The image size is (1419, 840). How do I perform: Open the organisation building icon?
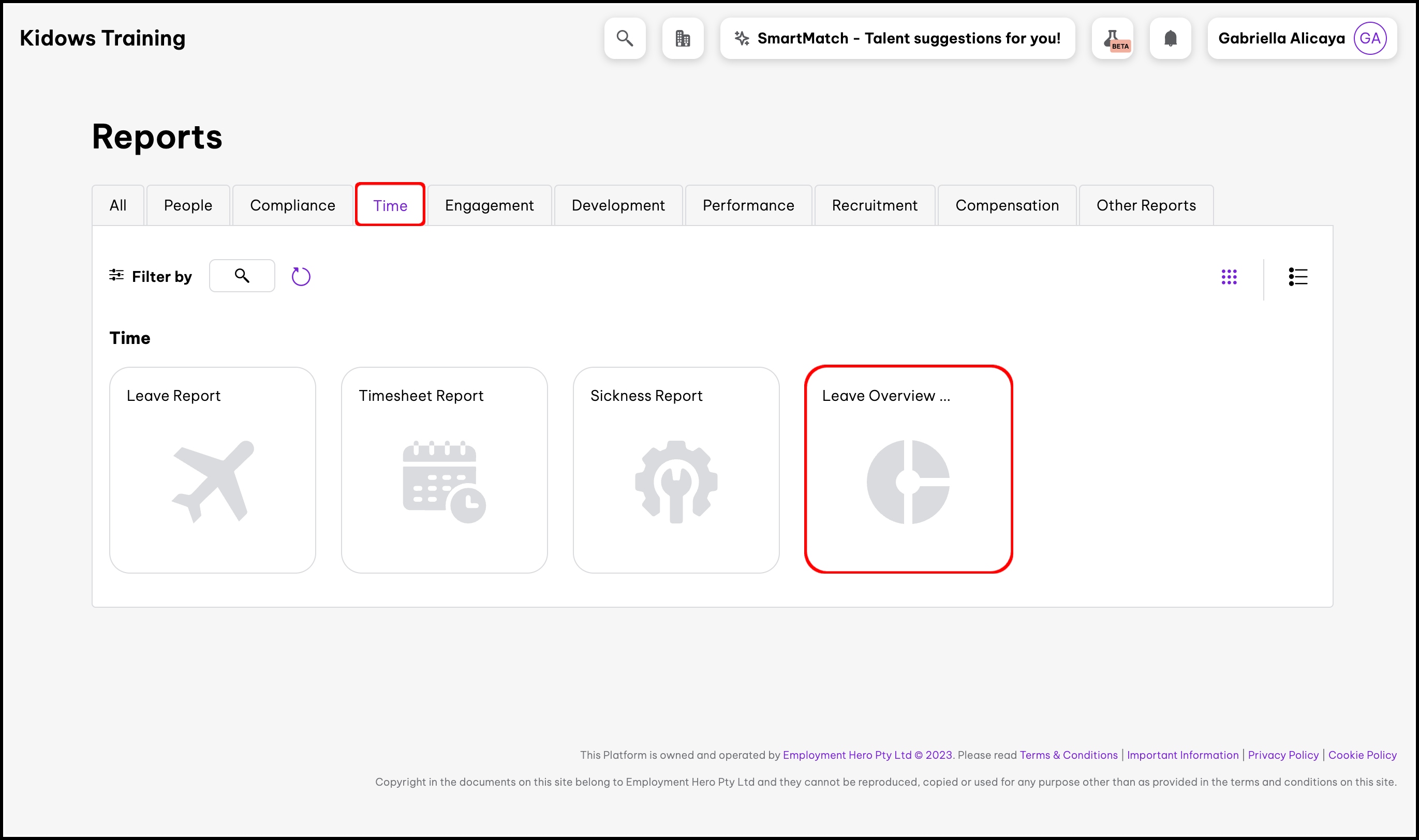(x=682, y=38)
